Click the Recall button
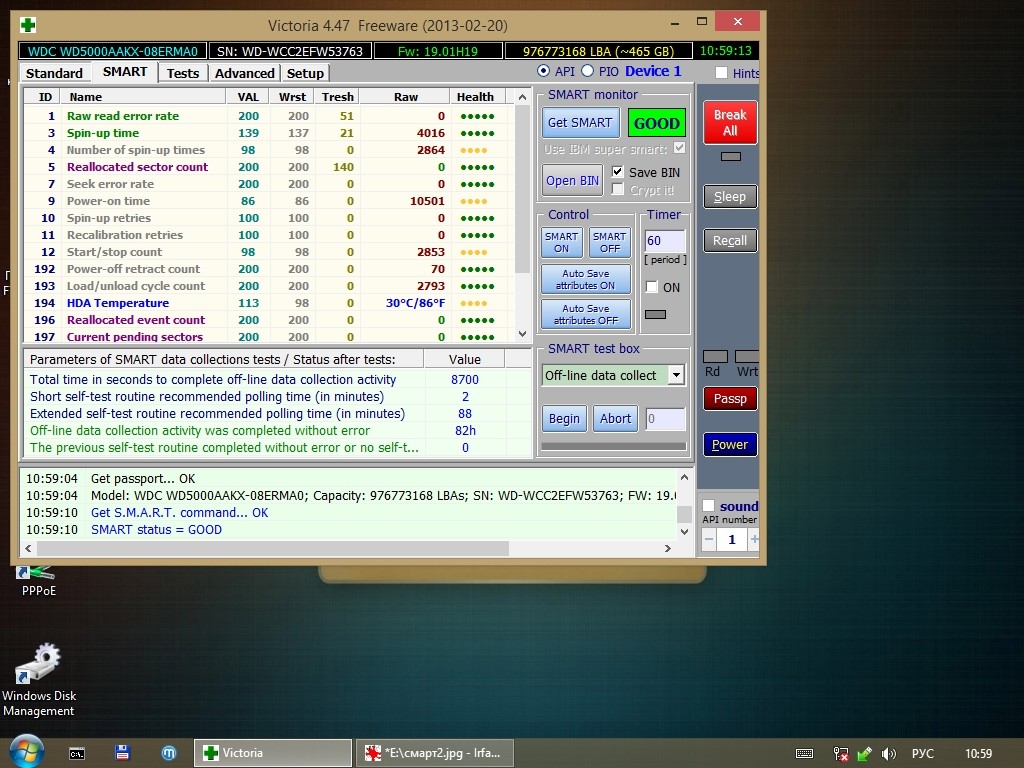This screenshot has height=768, width=1024. (x=730, y=240)
